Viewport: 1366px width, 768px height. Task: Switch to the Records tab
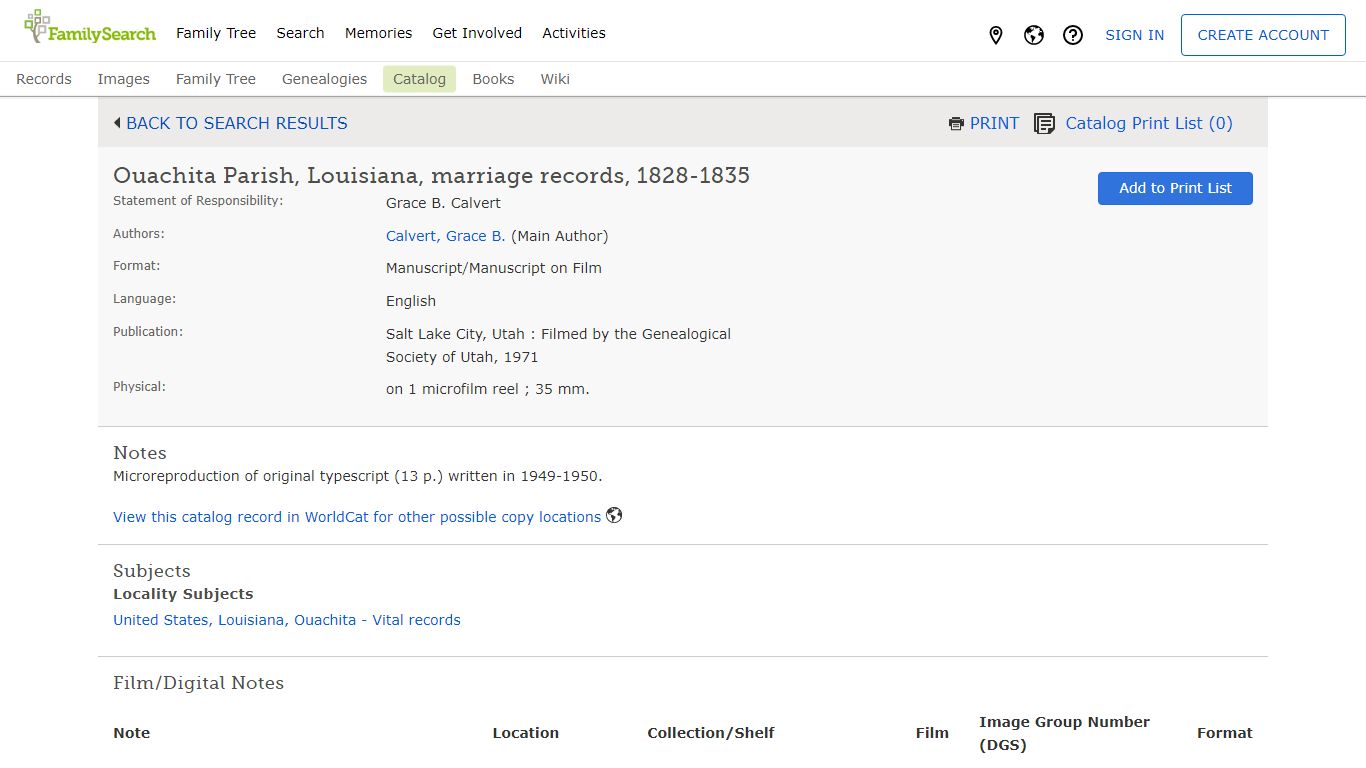coord(44,79)
